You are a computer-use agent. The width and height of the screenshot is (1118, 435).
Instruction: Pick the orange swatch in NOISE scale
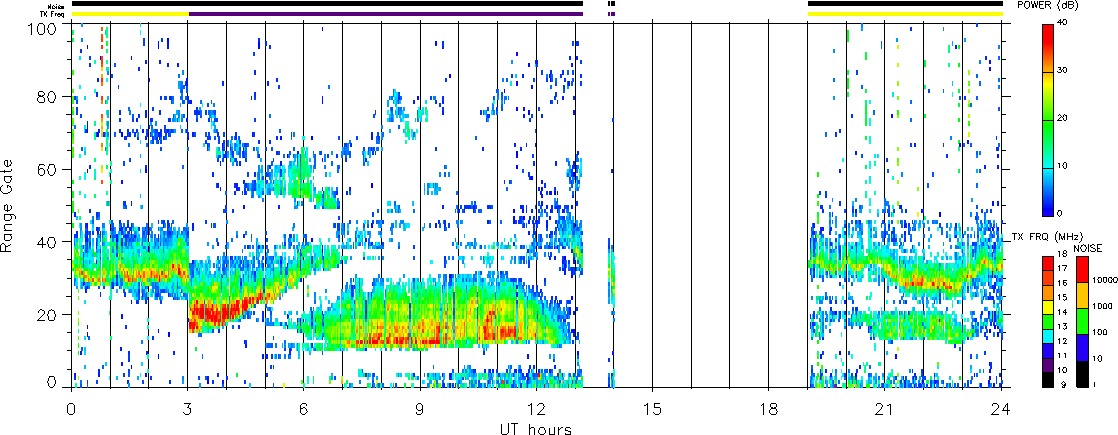pos(1082,295)
